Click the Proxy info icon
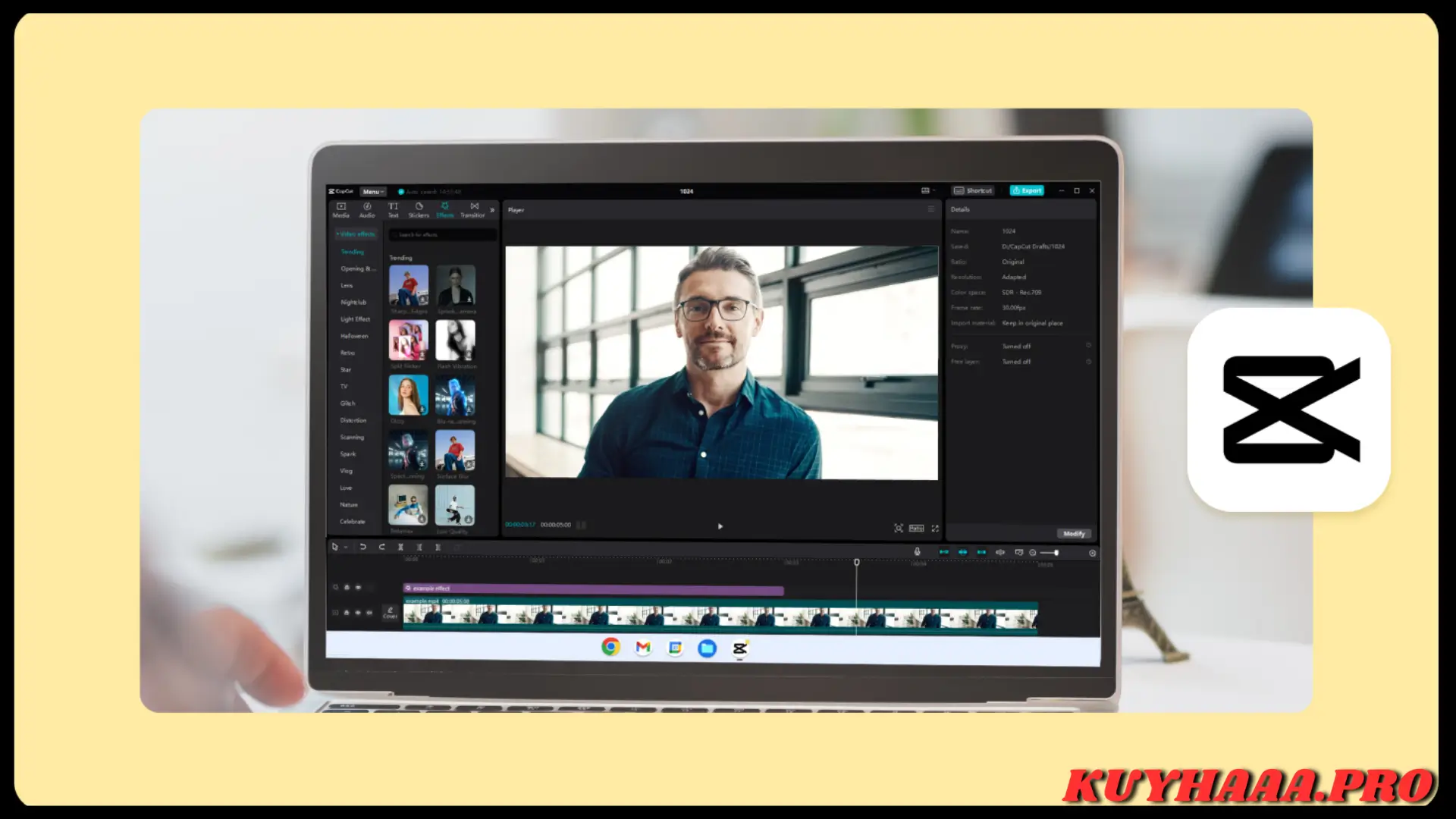1456x819 pixels. [1088, 346]
